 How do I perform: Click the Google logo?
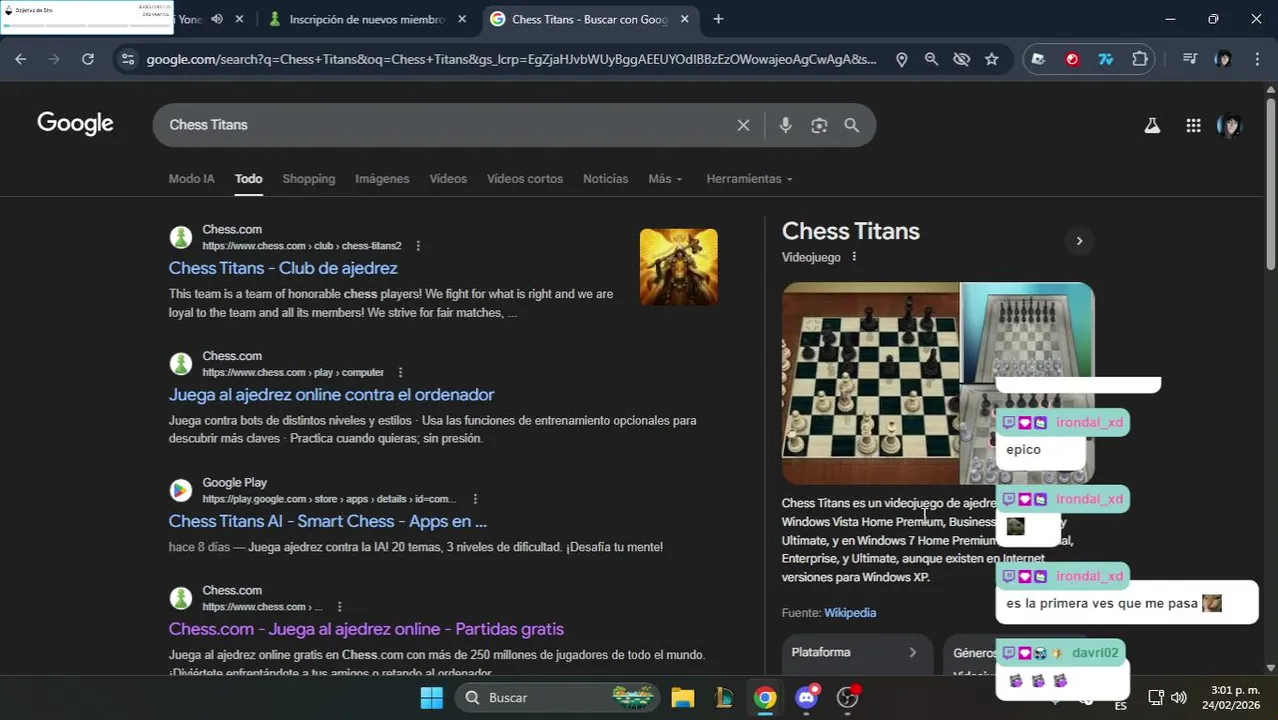pyautogui.click(x=75, y=124)
